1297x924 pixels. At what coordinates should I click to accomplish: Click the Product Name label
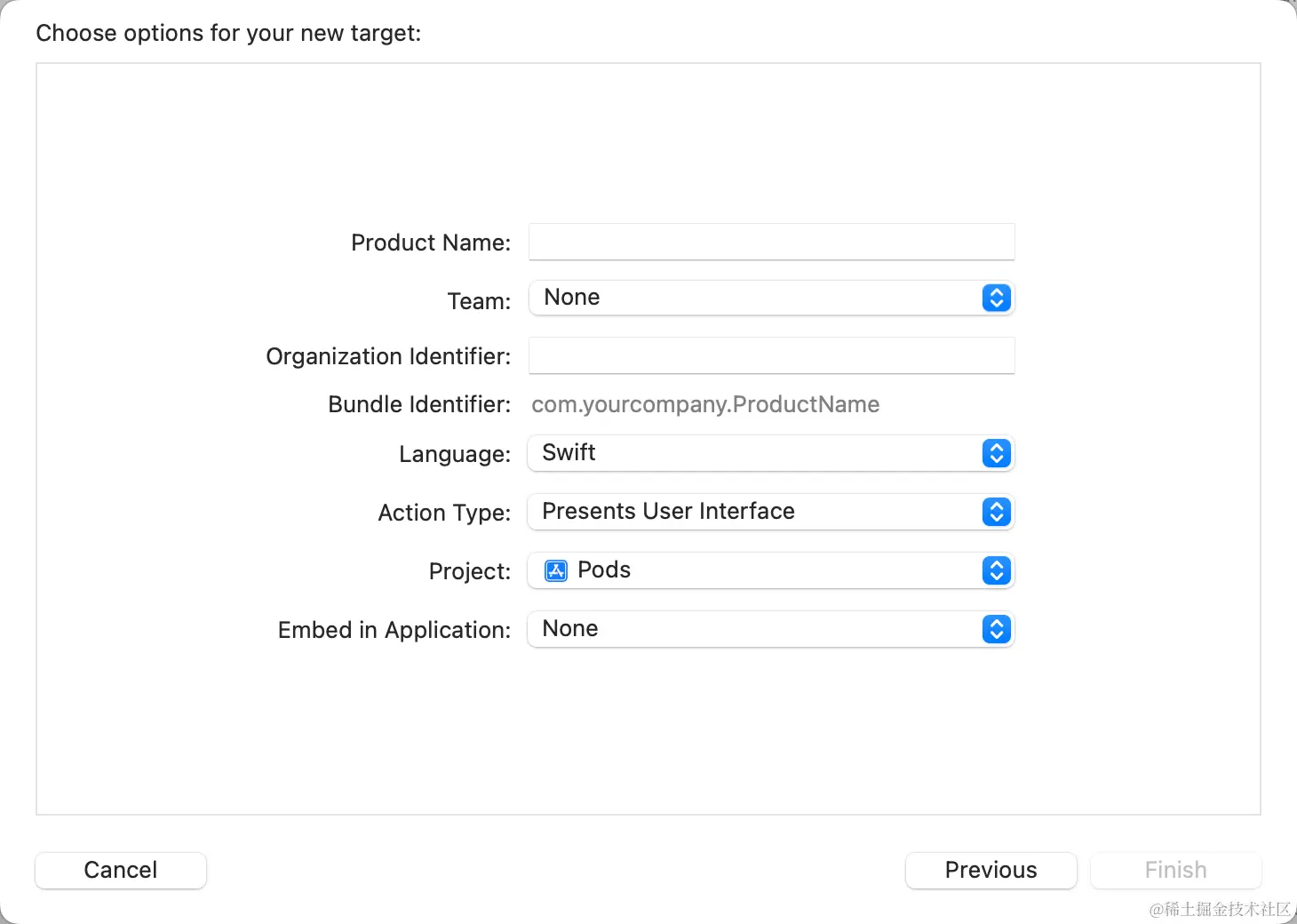tap(431, 243)
